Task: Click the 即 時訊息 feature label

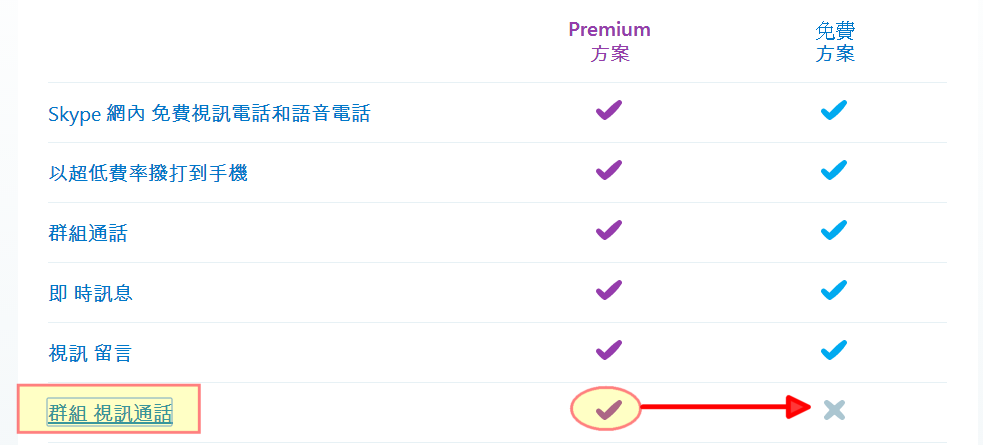Action: 91,293
